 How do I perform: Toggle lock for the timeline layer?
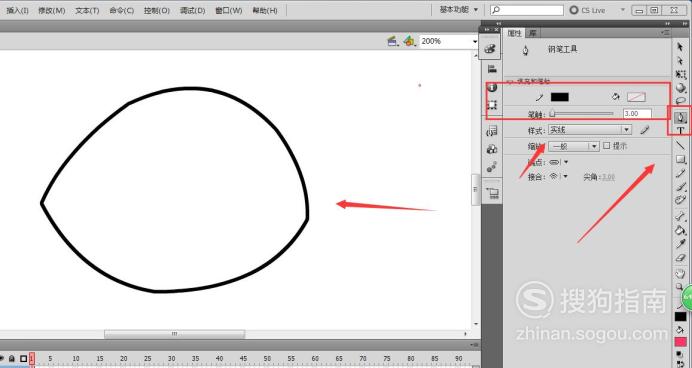pyautogui.click(x=12, y=359)
